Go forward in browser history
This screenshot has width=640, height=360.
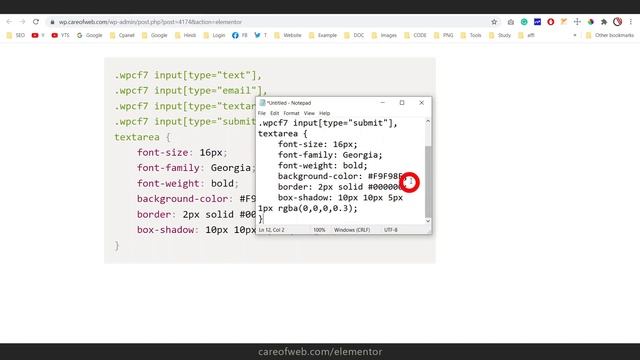pos(22,22)
